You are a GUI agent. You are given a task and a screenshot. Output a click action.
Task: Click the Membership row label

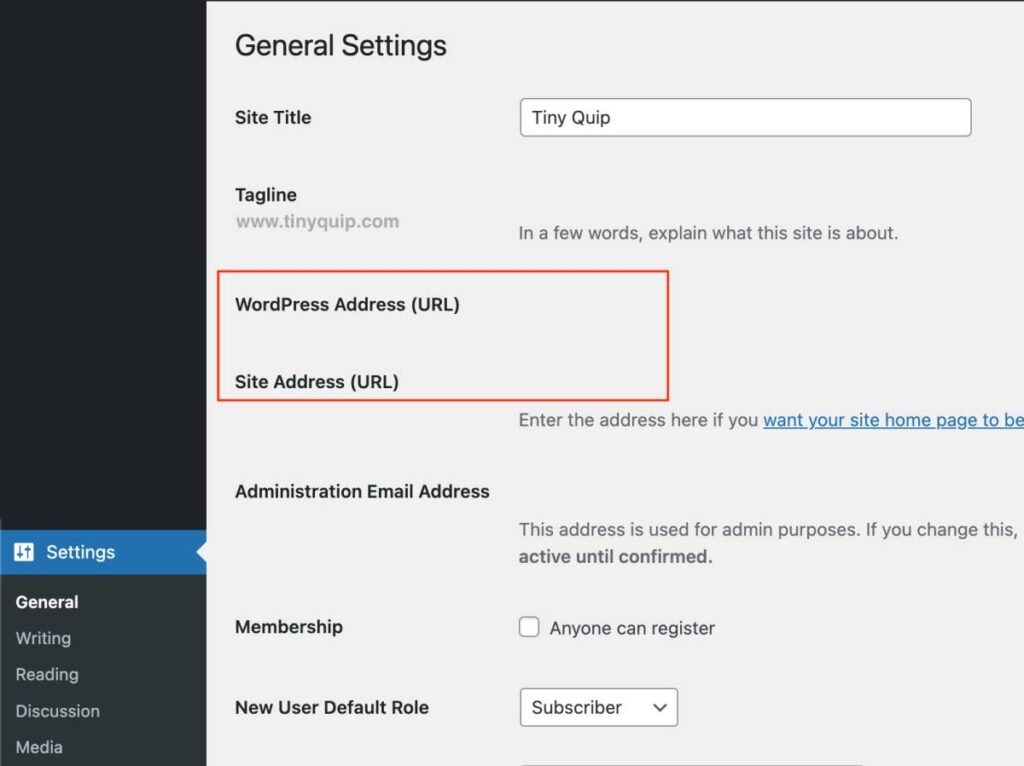click(289, 627)
